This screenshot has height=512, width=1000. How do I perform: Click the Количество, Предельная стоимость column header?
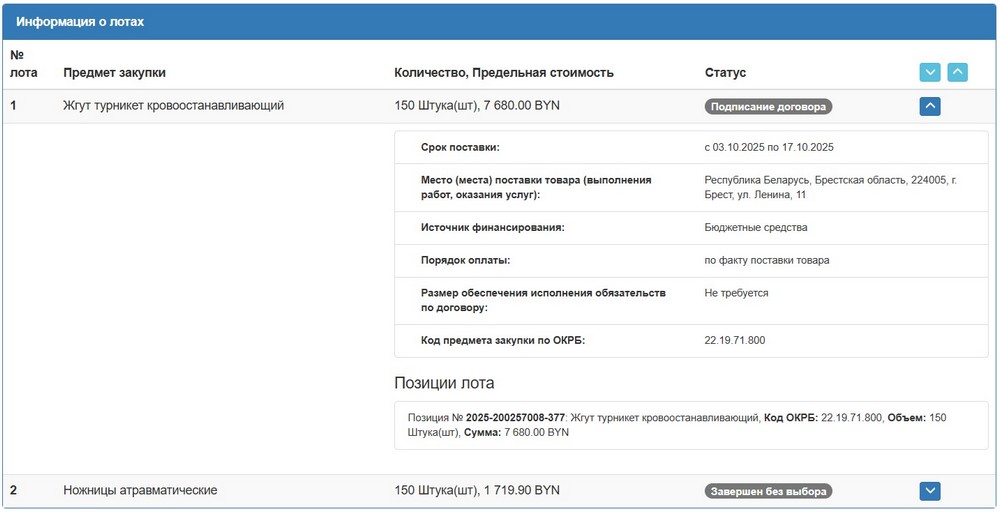504,73
